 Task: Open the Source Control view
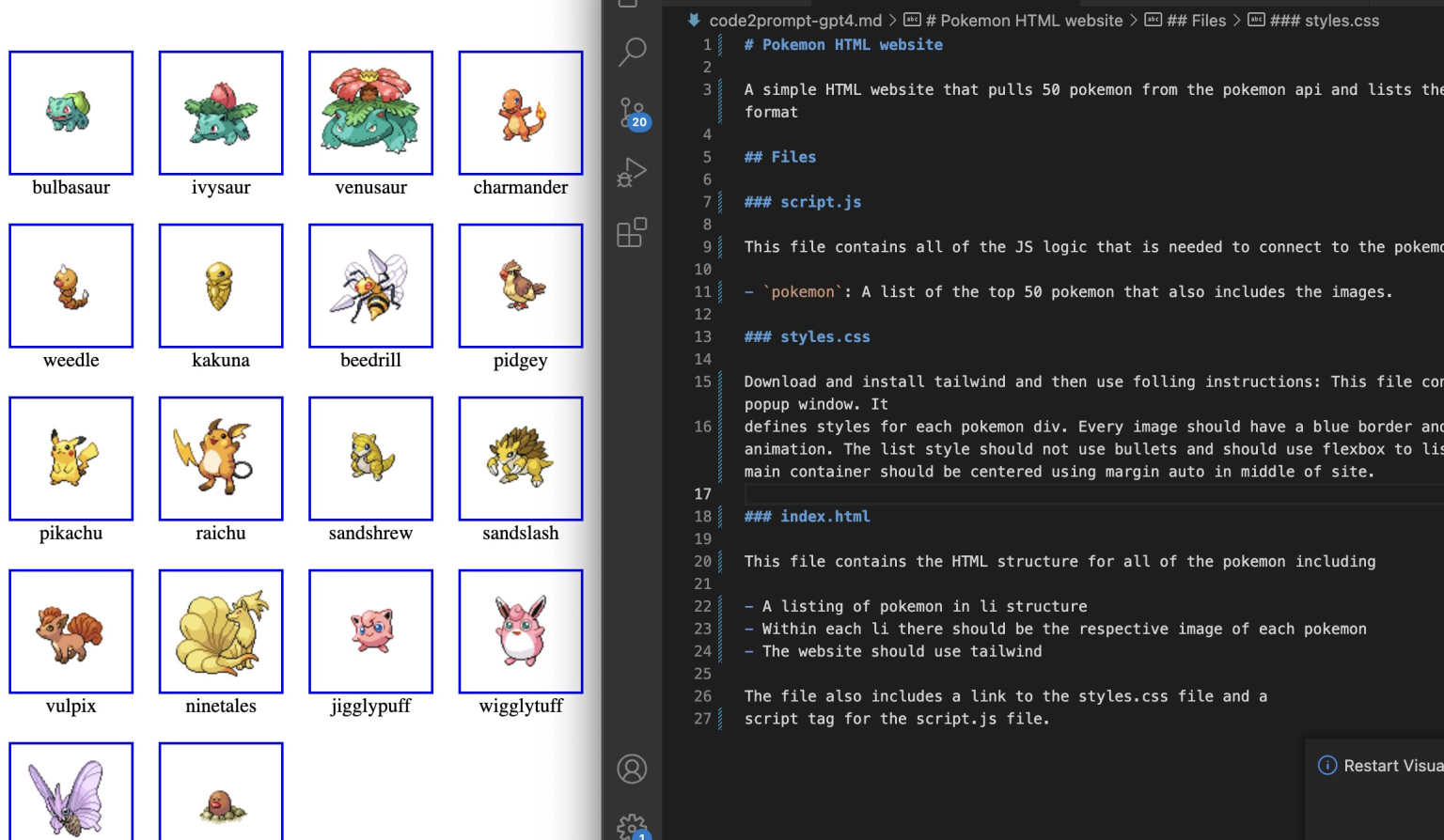tap(631, 112)
